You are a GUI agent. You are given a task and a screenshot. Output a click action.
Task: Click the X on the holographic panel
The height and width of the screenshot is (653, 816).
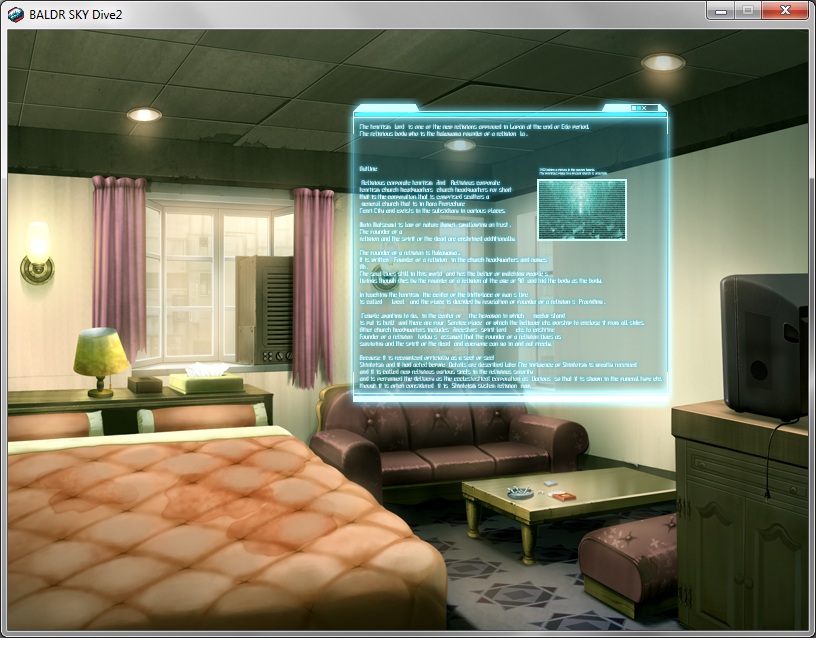tap(644, 108)
